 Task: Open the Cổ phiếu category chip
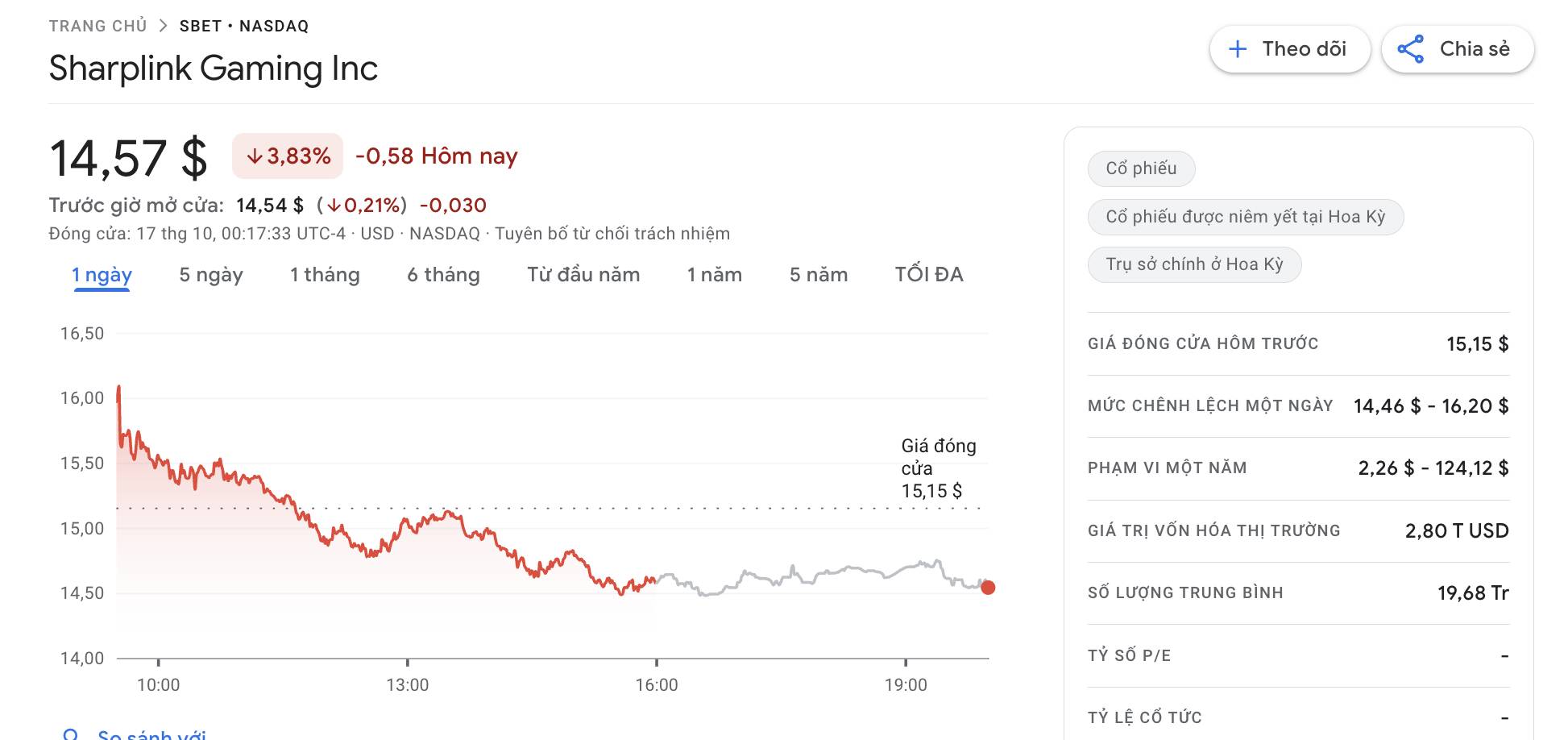1141,168
